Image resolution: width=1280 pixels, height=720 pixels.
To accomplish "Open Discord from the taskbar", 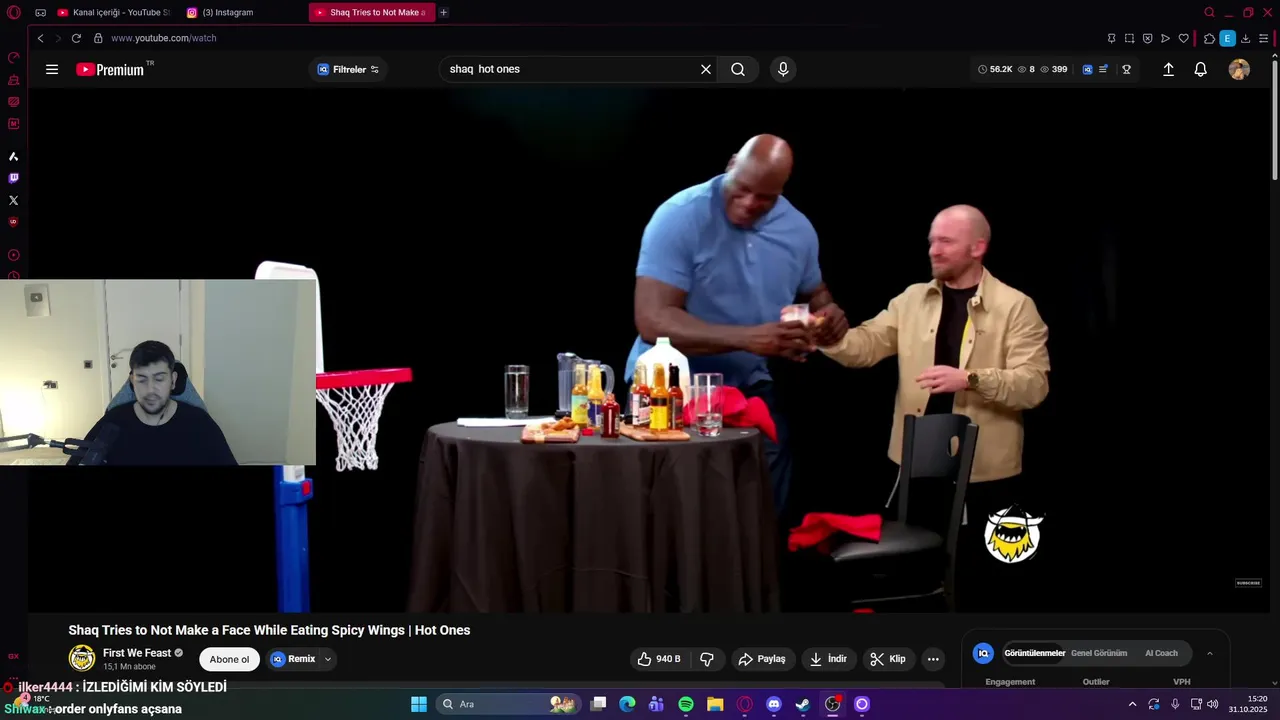I will click(x=773, y=704).
